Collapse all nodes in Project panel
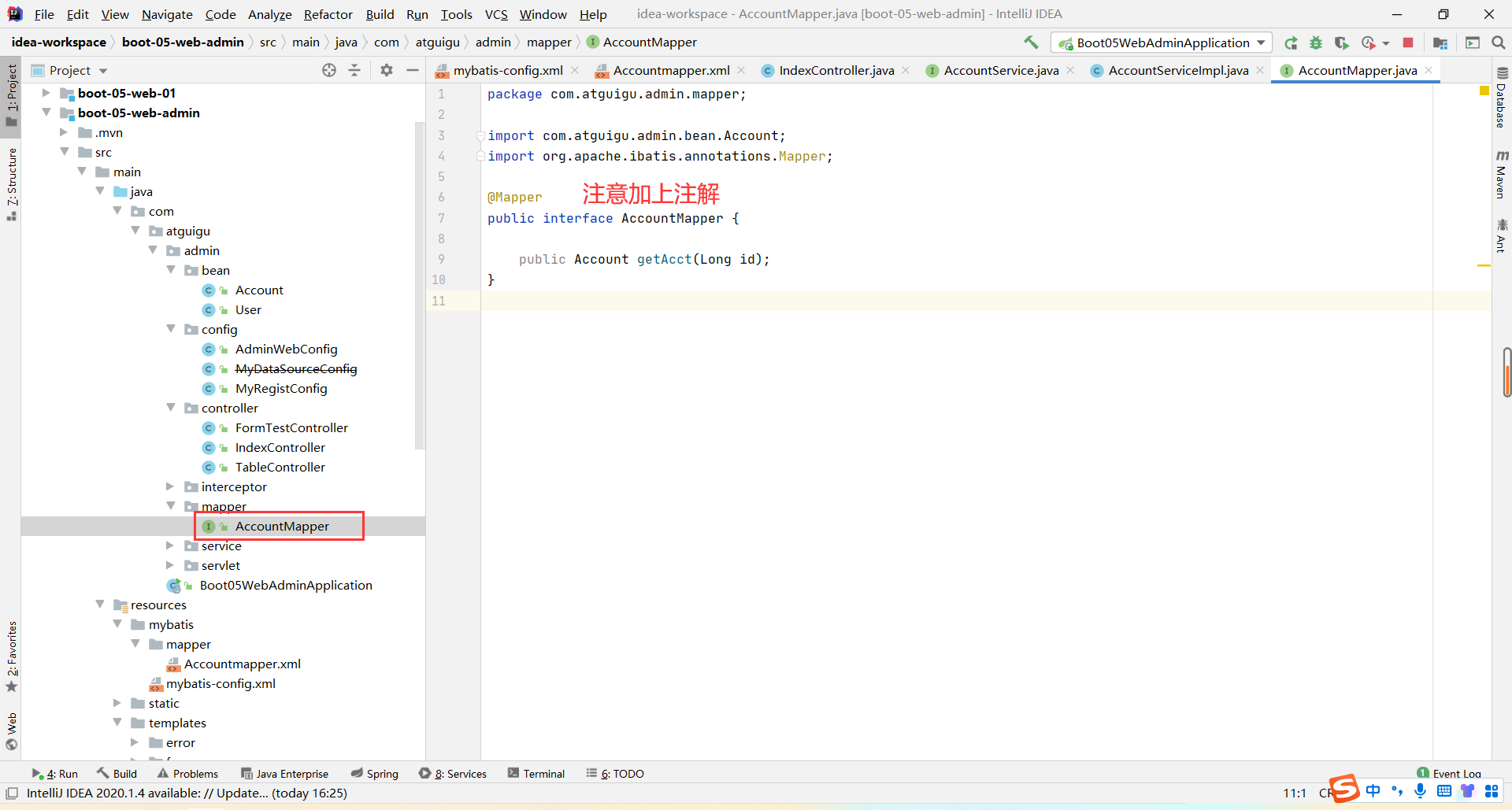The height and width of the screenshot is (810, 1512). point(354,70)
